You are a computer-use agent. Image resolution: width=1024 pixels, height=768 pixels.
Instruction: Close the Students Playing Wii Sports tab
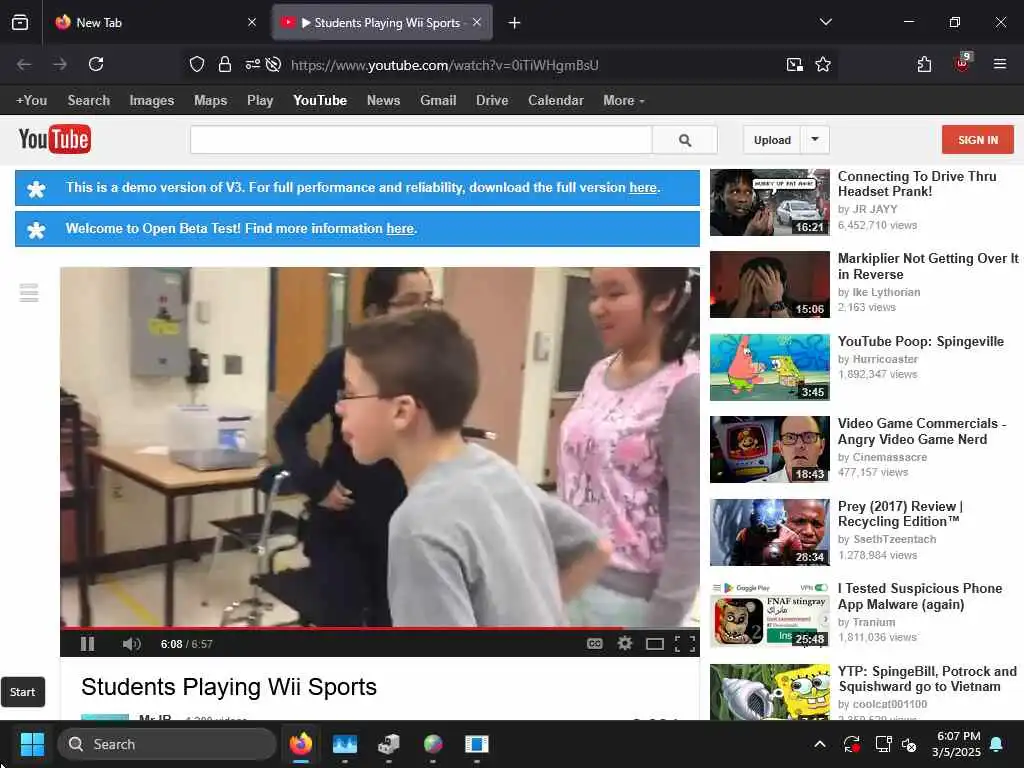pos(477,22)
